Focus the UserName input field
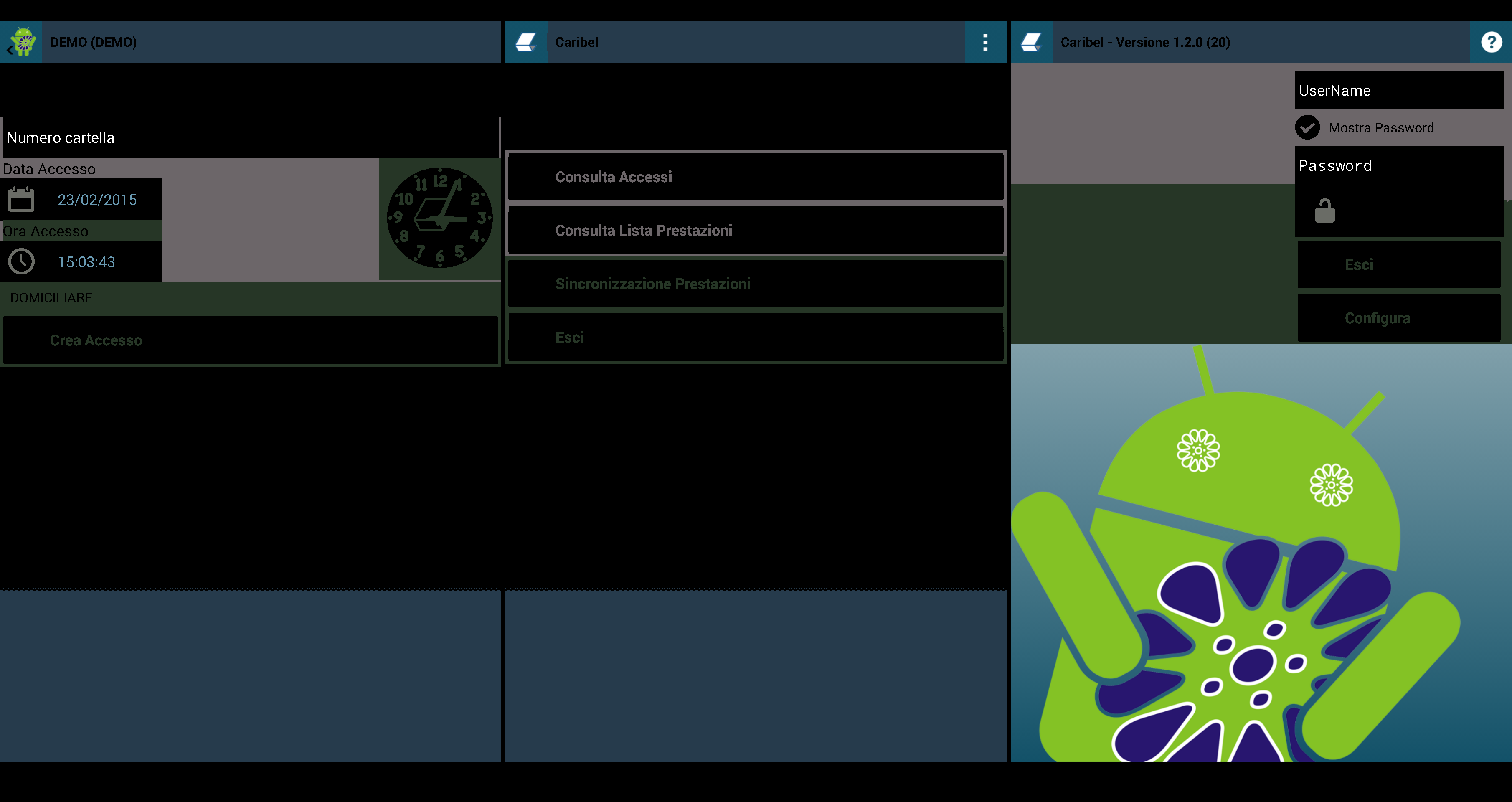Viewport: 1512px width, 802px height. 1399,90
